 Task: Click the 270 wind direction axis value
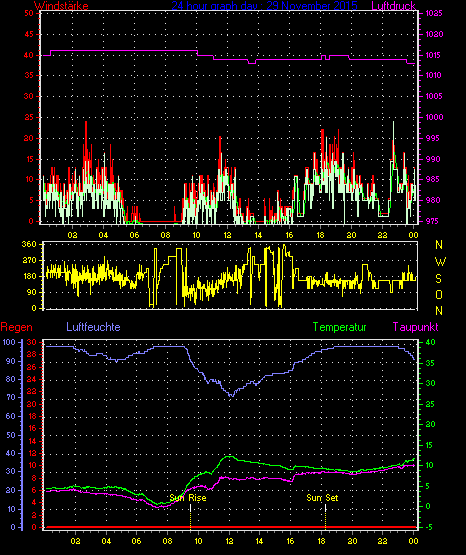pos(29,260)
